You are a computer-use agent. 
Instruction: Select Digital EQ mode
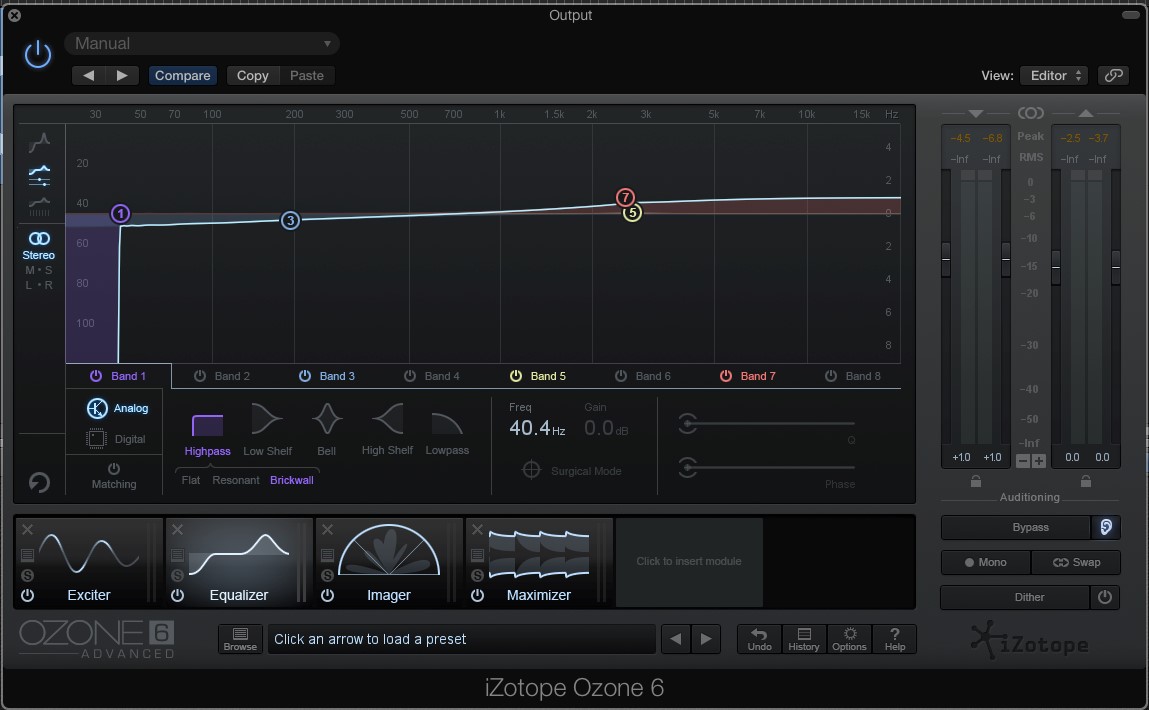click(x=116, y=439)
